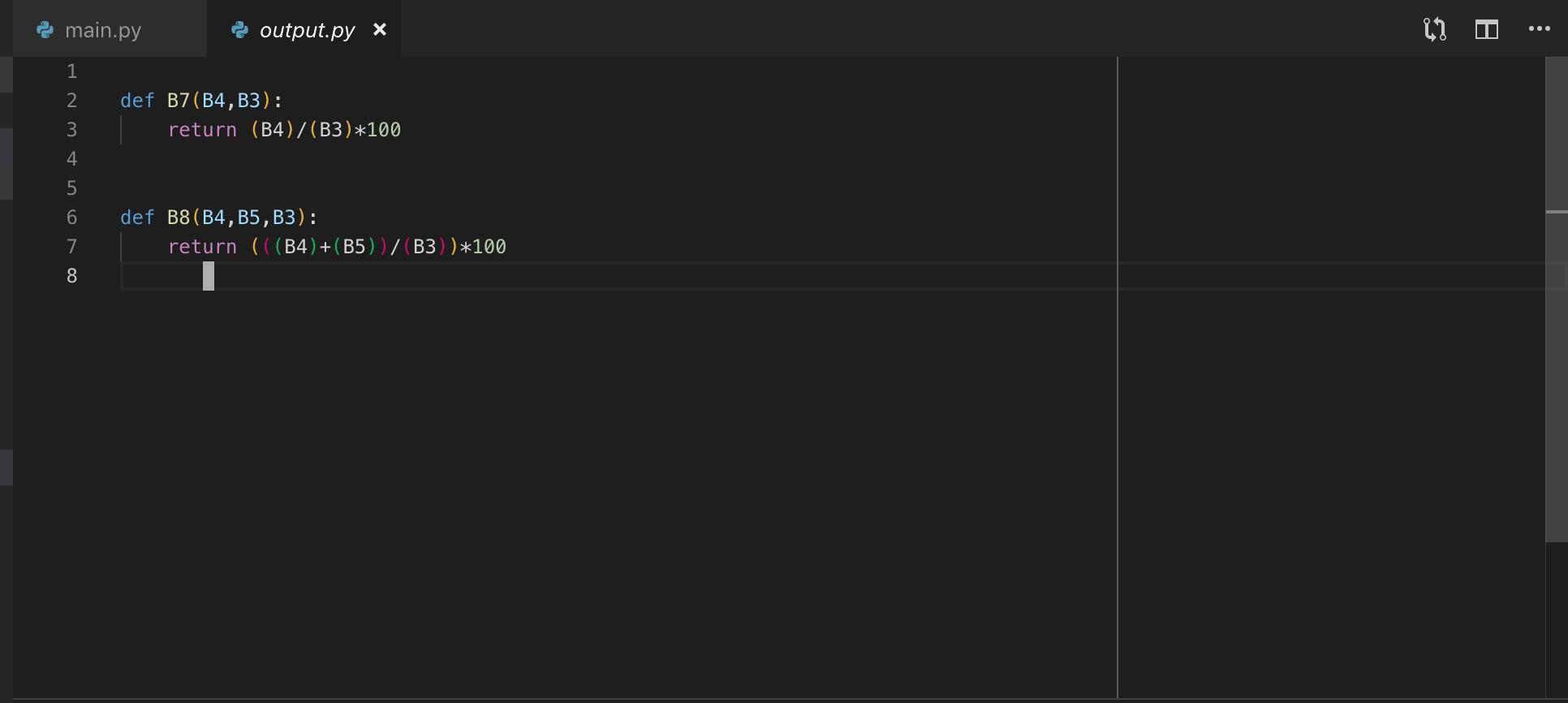The height and width of the screenshot is (703, 1568).
Task: Select the output.py tab
Action: 307,30
